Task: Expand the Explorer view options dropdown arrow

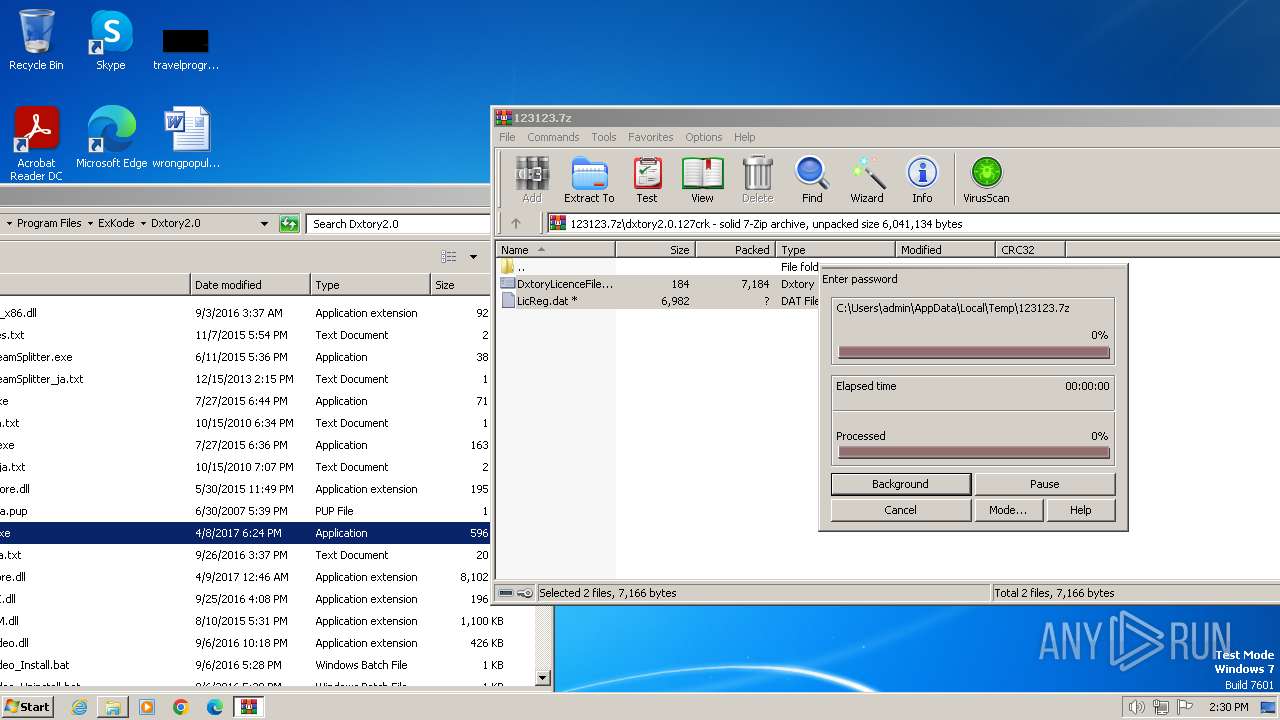Action: pos(473,257)
